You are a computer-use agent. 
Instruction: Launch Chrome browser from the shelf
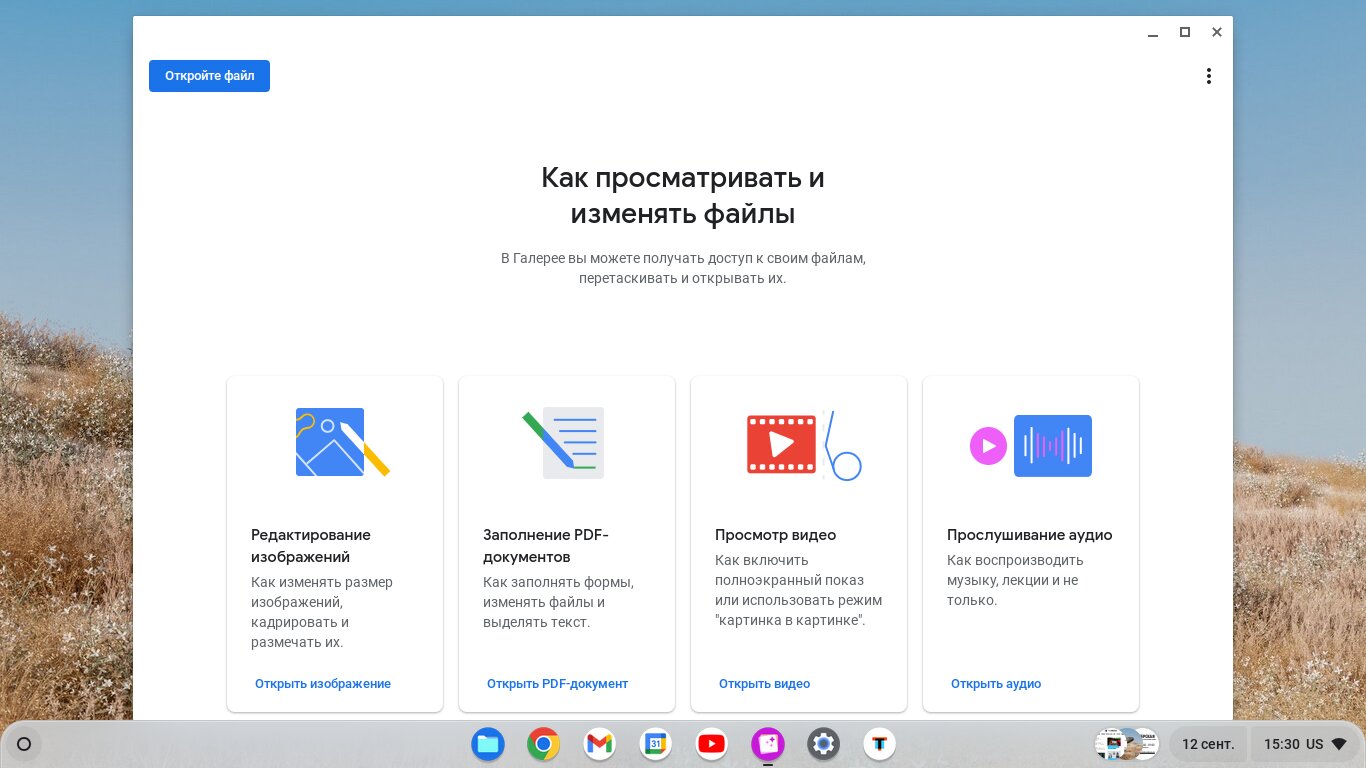click(x=544, y=744)
